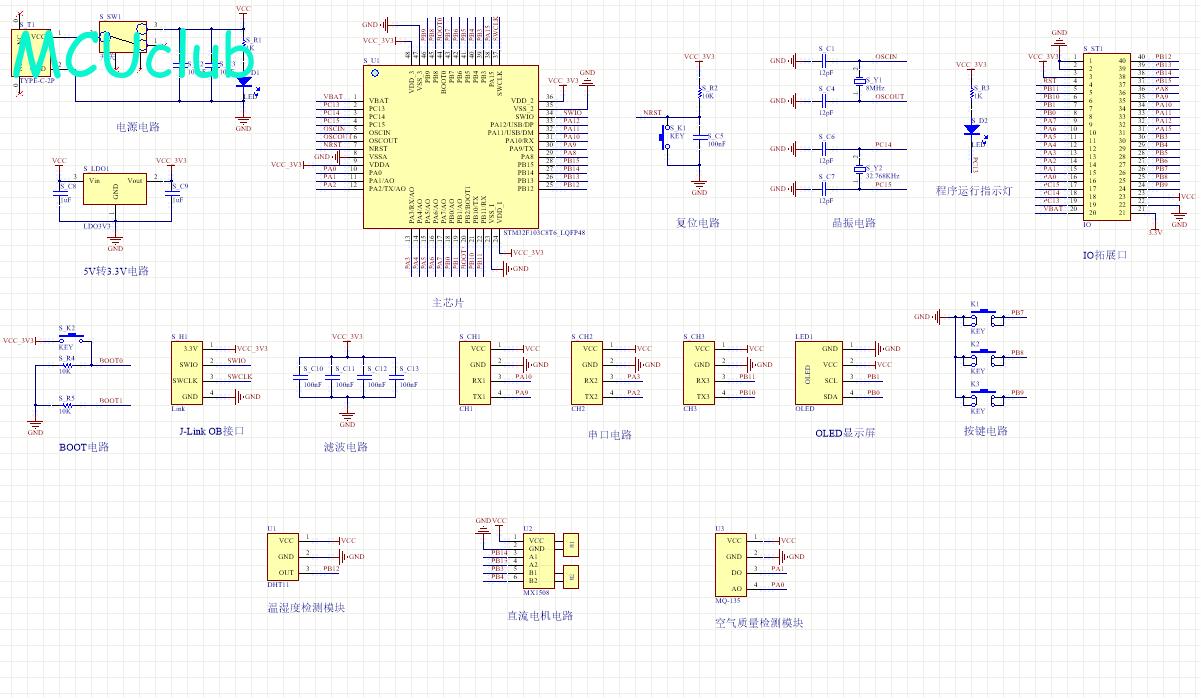Screen dimensions: 1202x698
Task: Select the S_C8 1uF capacitor
Action: point(59,194)
